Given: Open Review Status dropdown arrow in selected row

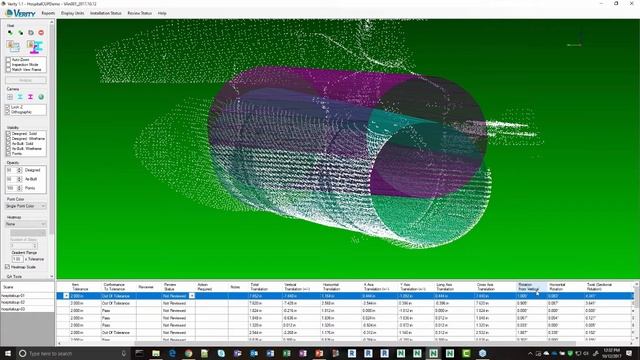Looking at the screenshot, I should pyautogui.click(x=192, y=296).
